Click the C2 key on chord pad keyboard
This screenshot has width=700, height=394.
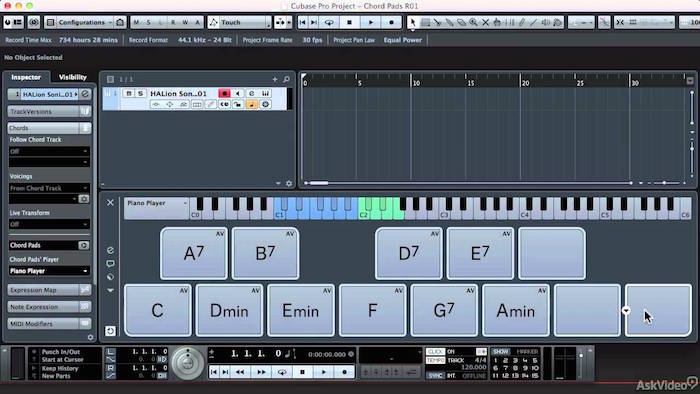coord(363,215)
